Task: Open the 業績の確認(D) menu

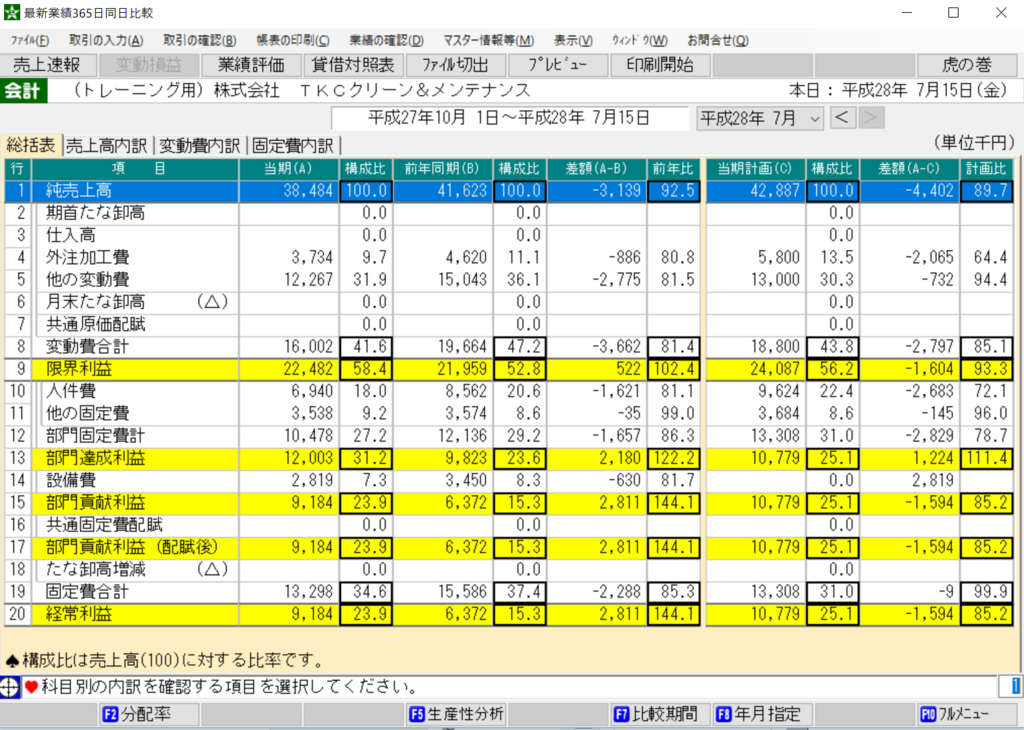Action: coord(386,40)
